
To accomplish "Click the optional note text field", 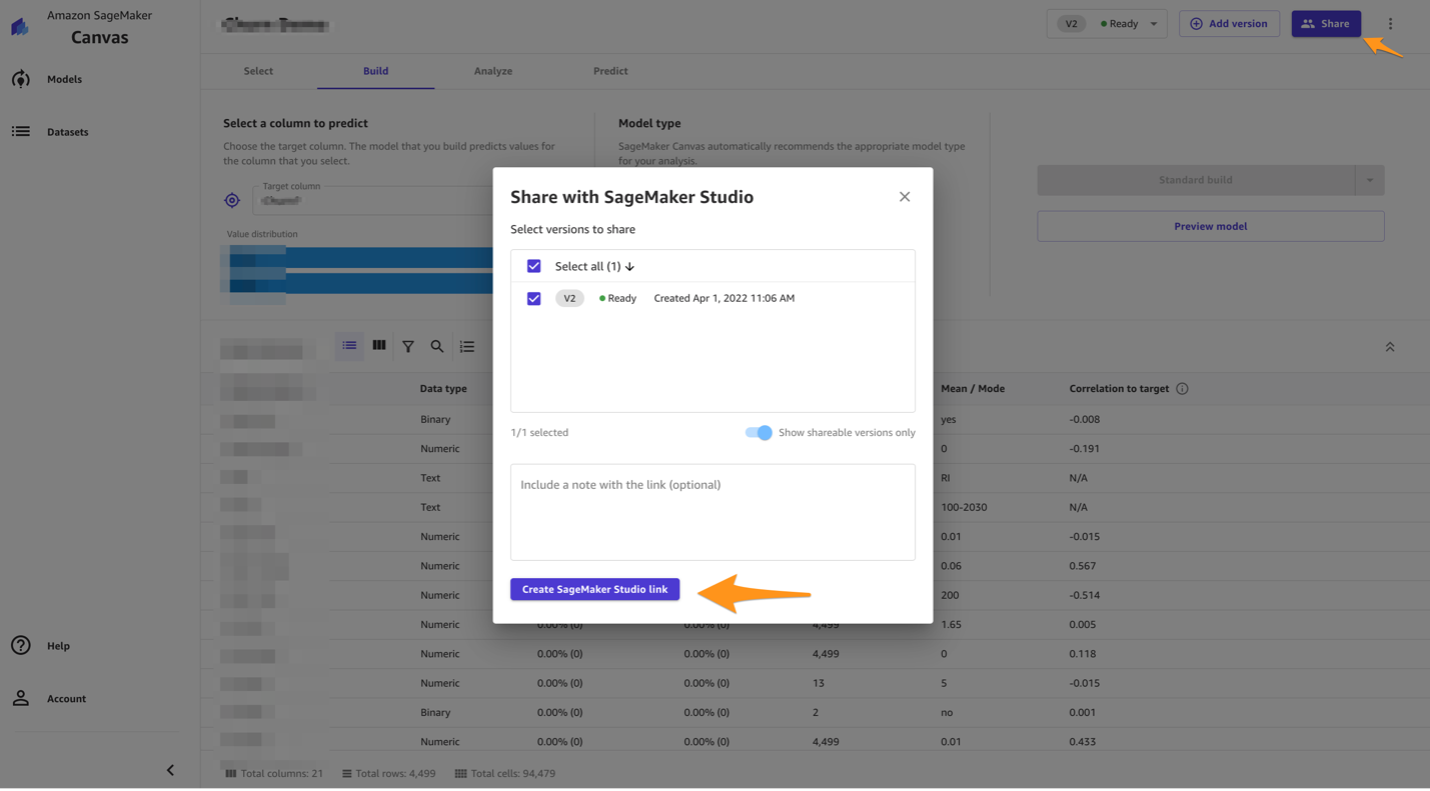I will pos(713,512).
